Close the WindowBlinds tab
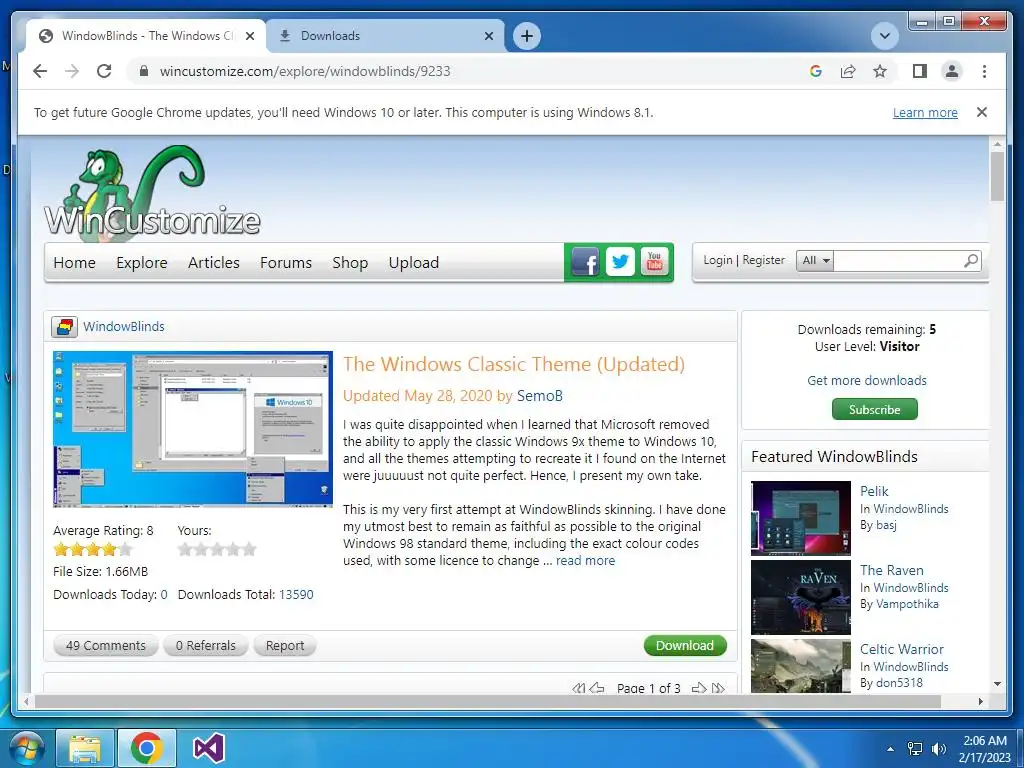The height and width of the screenshot is (768, 1024). (x=249, y=36)
